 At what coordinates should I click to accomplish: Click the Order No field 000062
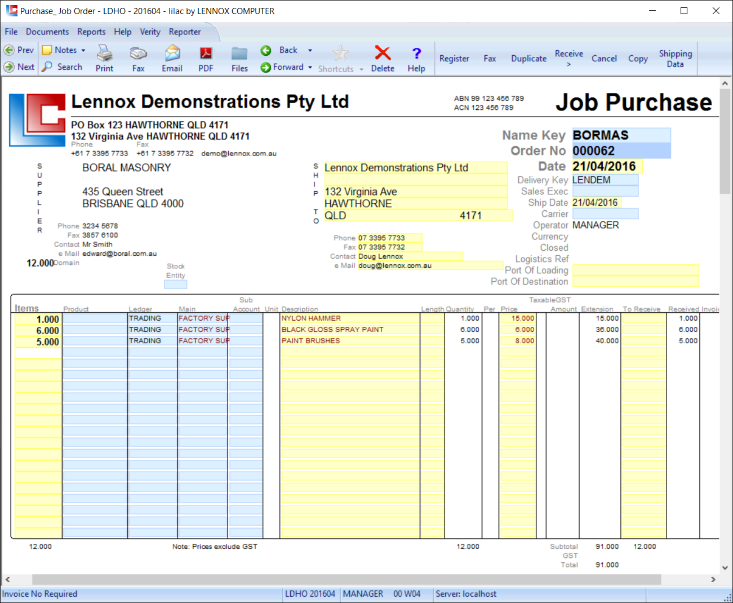tap(621, 151)
